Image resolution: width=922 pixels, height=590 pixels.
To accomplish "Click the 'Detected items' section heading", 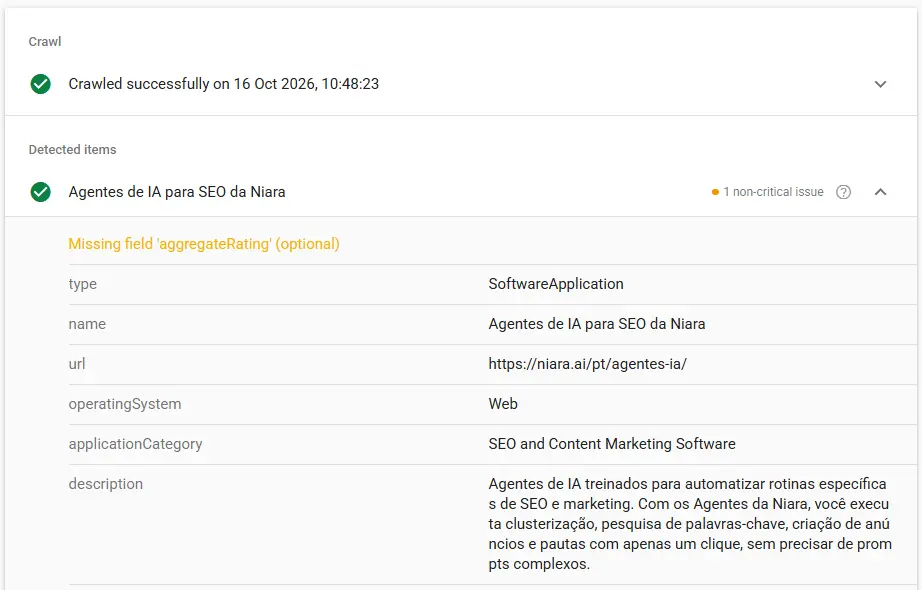I will 72,149.
